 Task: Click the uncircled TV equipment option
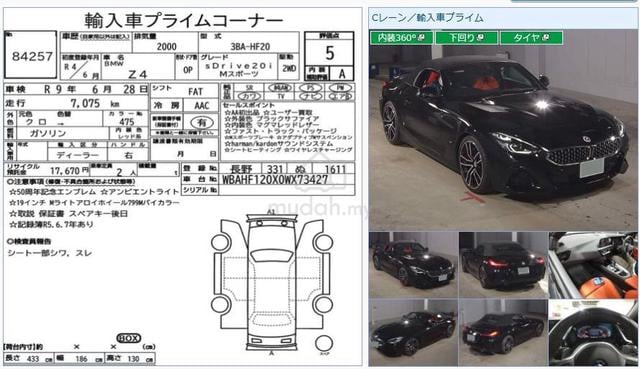coord(281,97)
